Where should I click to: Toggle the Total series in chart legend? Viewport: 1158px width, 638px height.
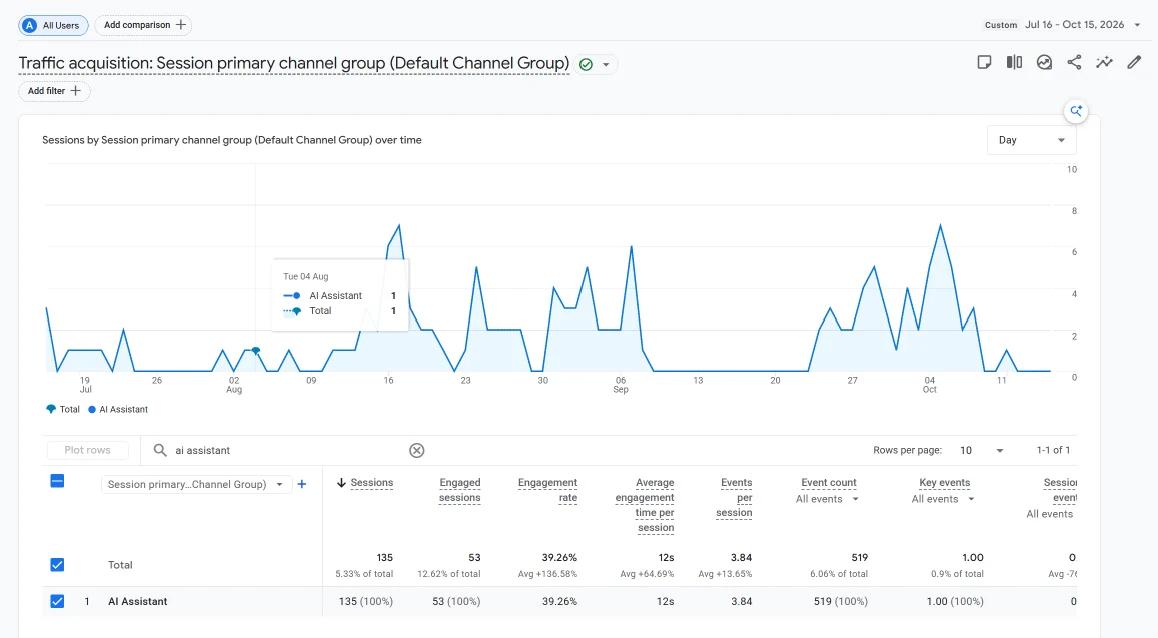[x=63, y=409]
